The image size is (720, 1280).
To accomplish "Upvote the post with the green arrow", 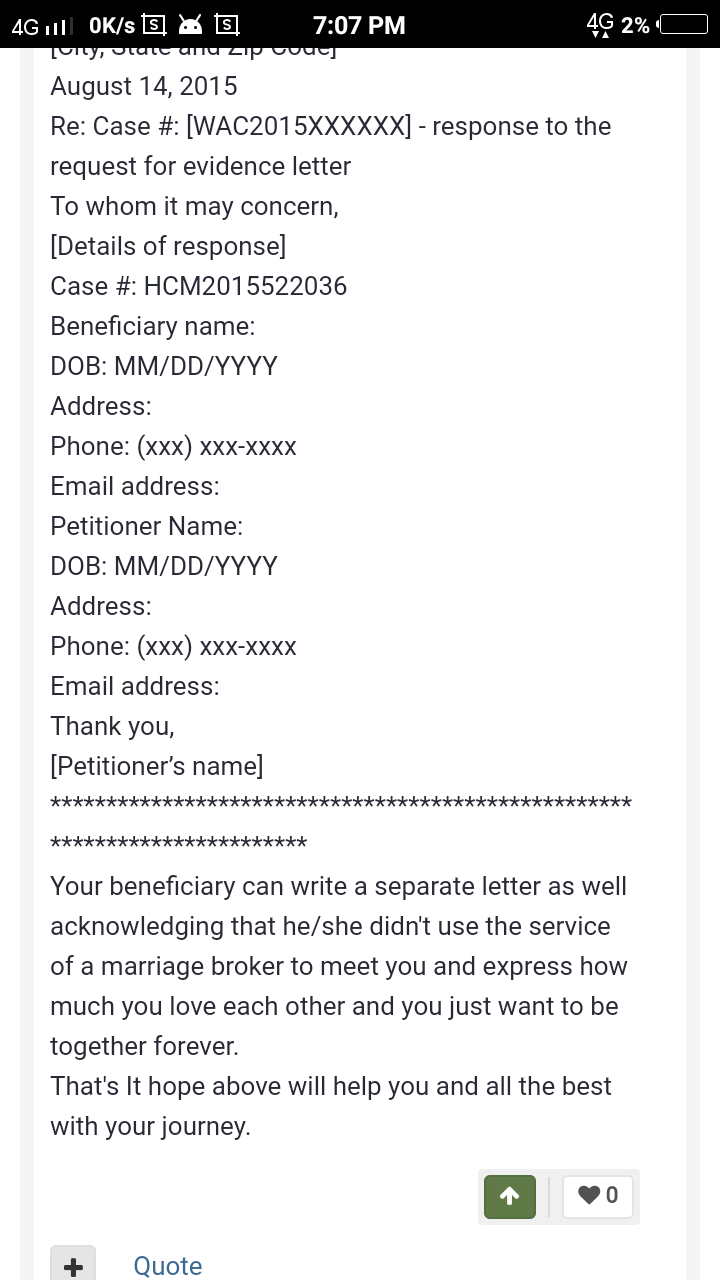I will coord(510,1196).
